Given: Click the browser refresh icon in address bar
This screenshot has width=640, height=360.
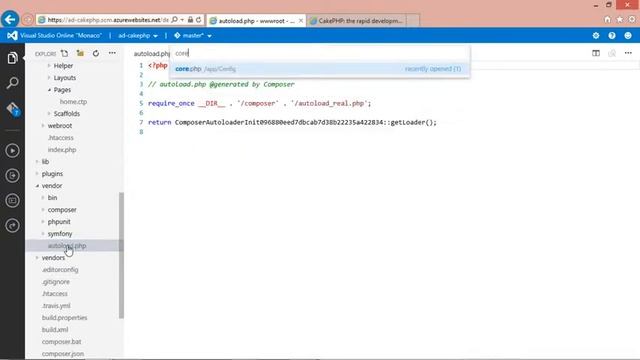Looking at the screenshot, I should pyautogui.click(x=199, y=20).
